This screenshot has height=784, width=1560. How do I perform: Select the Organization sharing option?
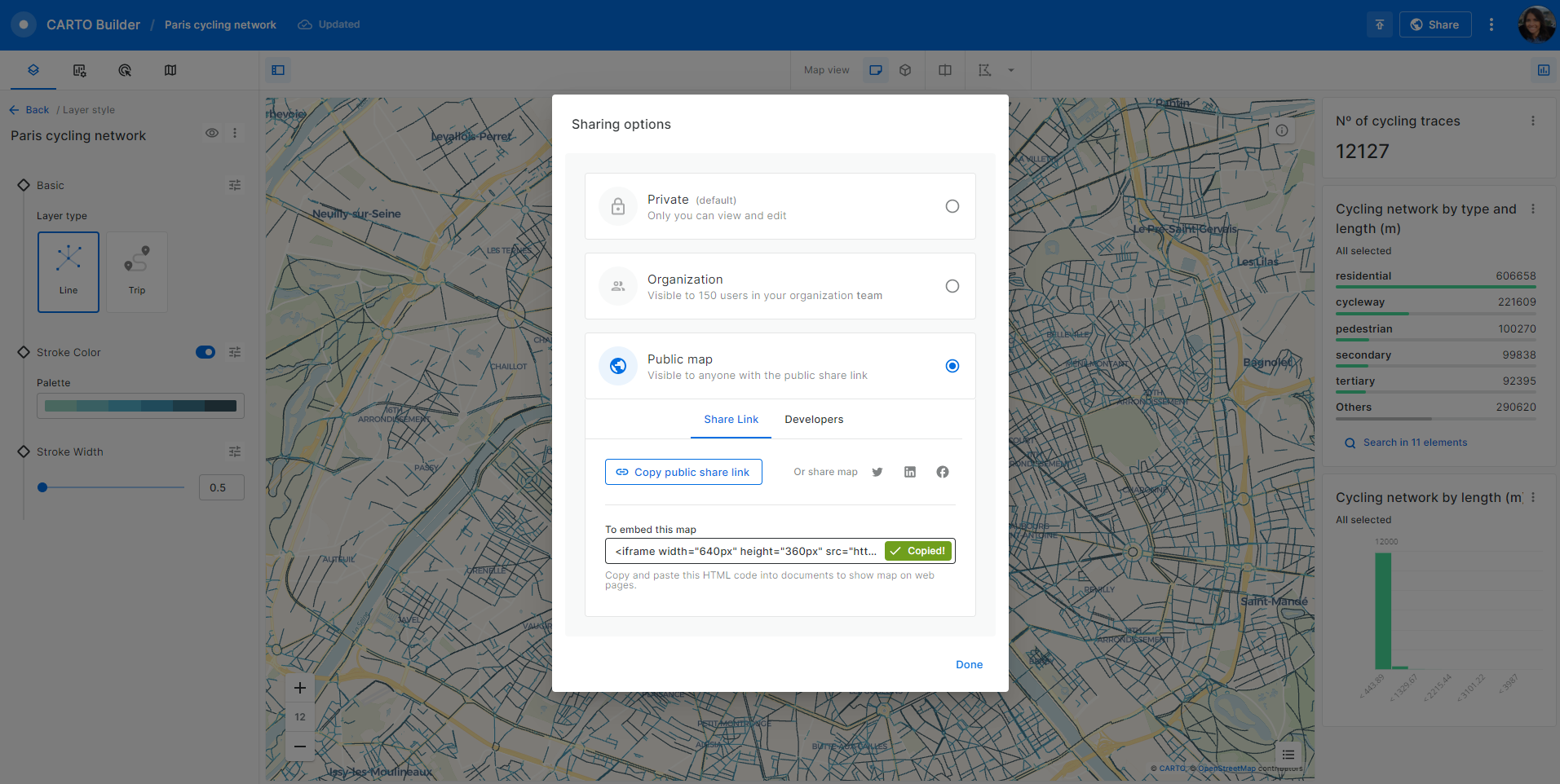coord(952,286)
